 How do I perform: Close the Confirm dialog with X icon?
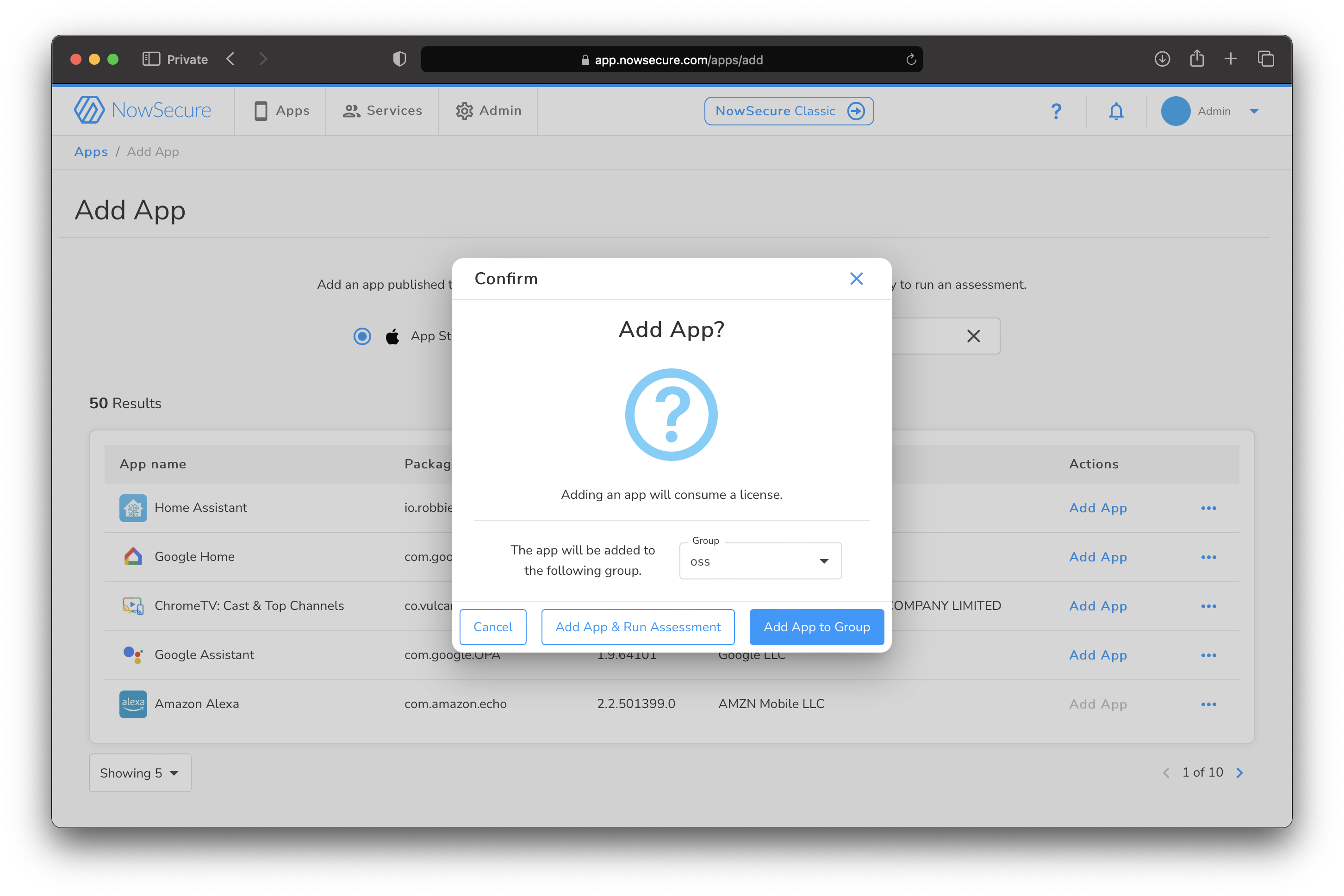pos(856,279)
